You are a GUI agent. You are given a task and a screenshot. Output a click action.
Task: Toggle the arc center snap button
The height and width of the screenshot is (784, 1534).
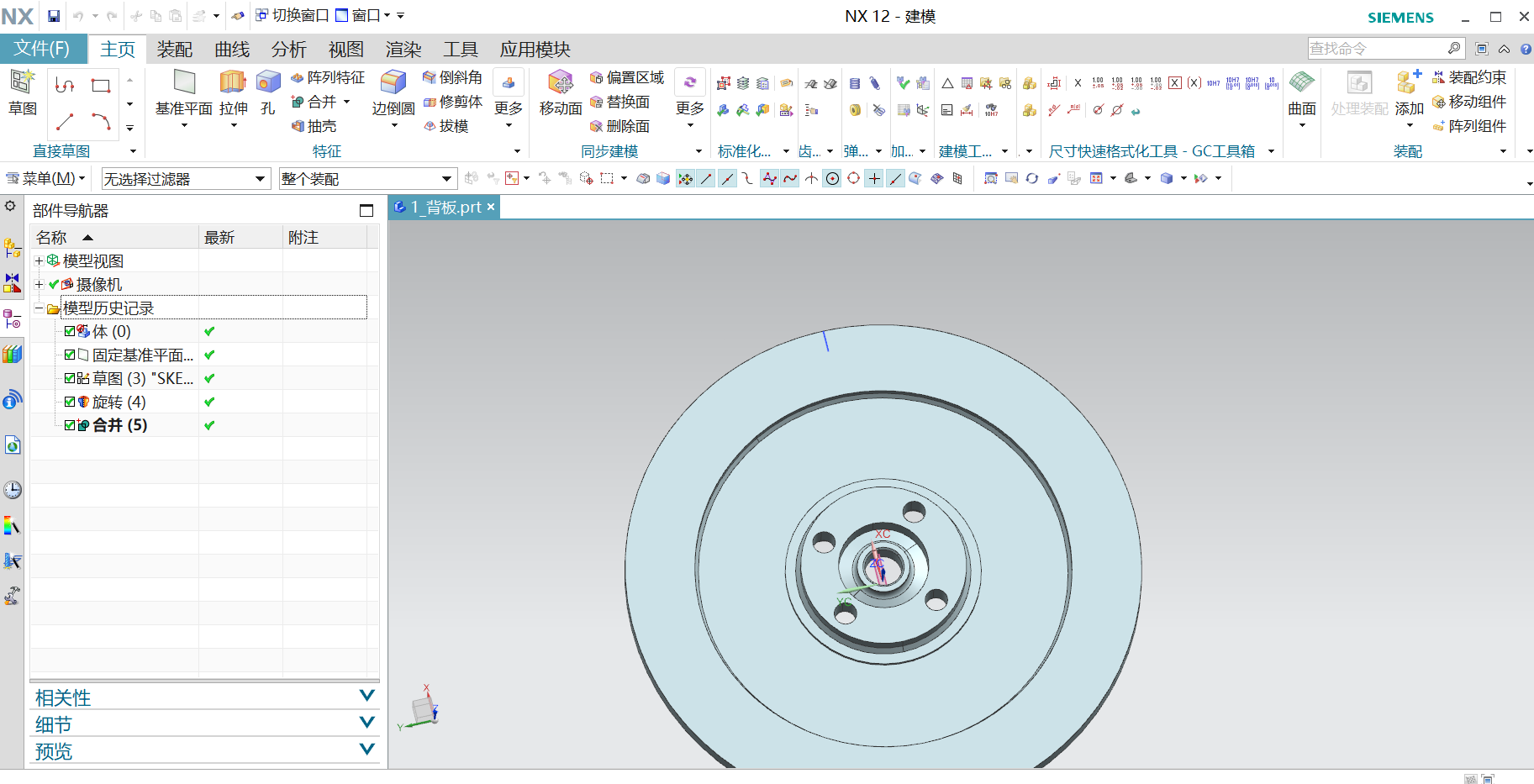coord(832,178)
